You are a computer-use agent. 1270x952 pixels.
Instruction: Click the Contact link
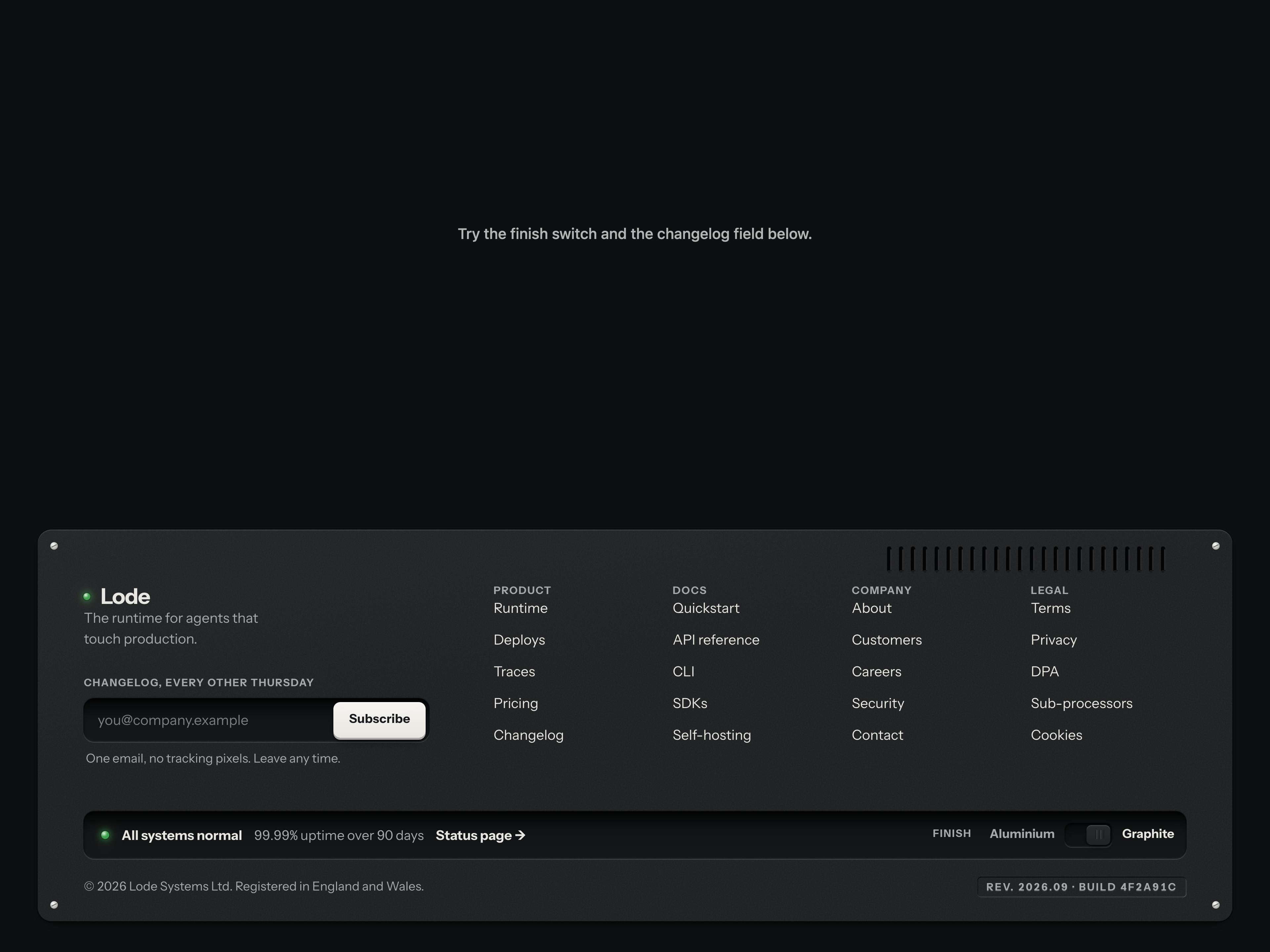tap(877, 735)
